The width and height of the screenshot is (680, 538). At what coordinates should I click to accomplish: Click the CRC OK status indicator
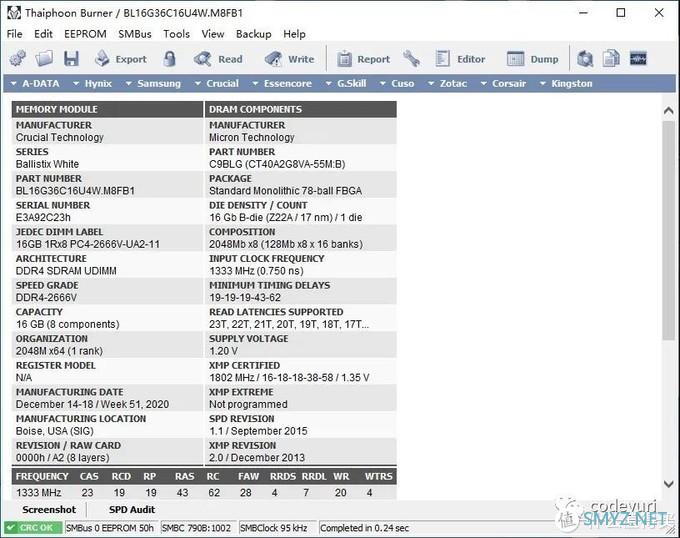[33, 528]
